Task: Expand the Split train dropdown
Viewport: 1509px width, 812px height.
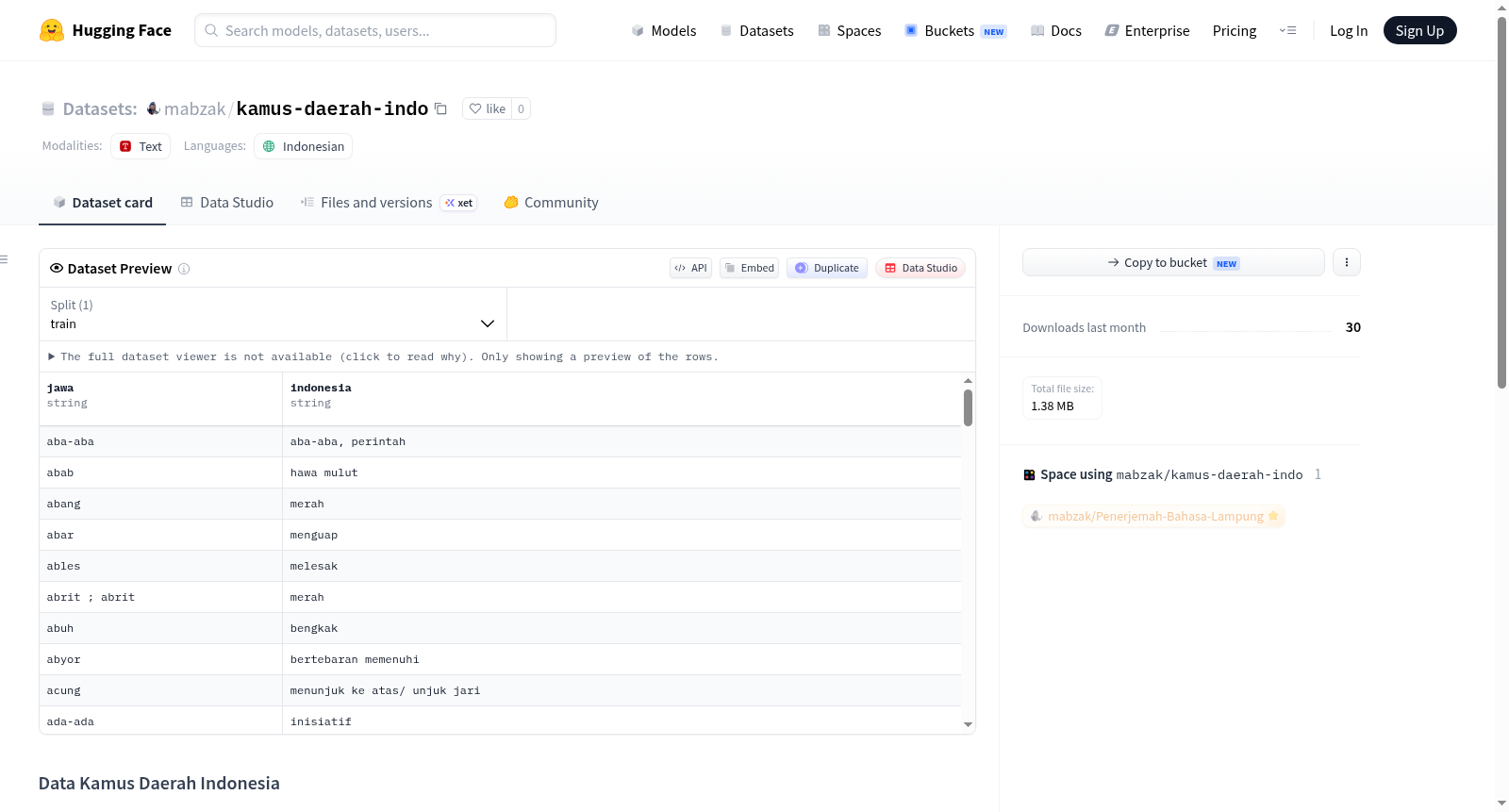Action: coord(273,314)
